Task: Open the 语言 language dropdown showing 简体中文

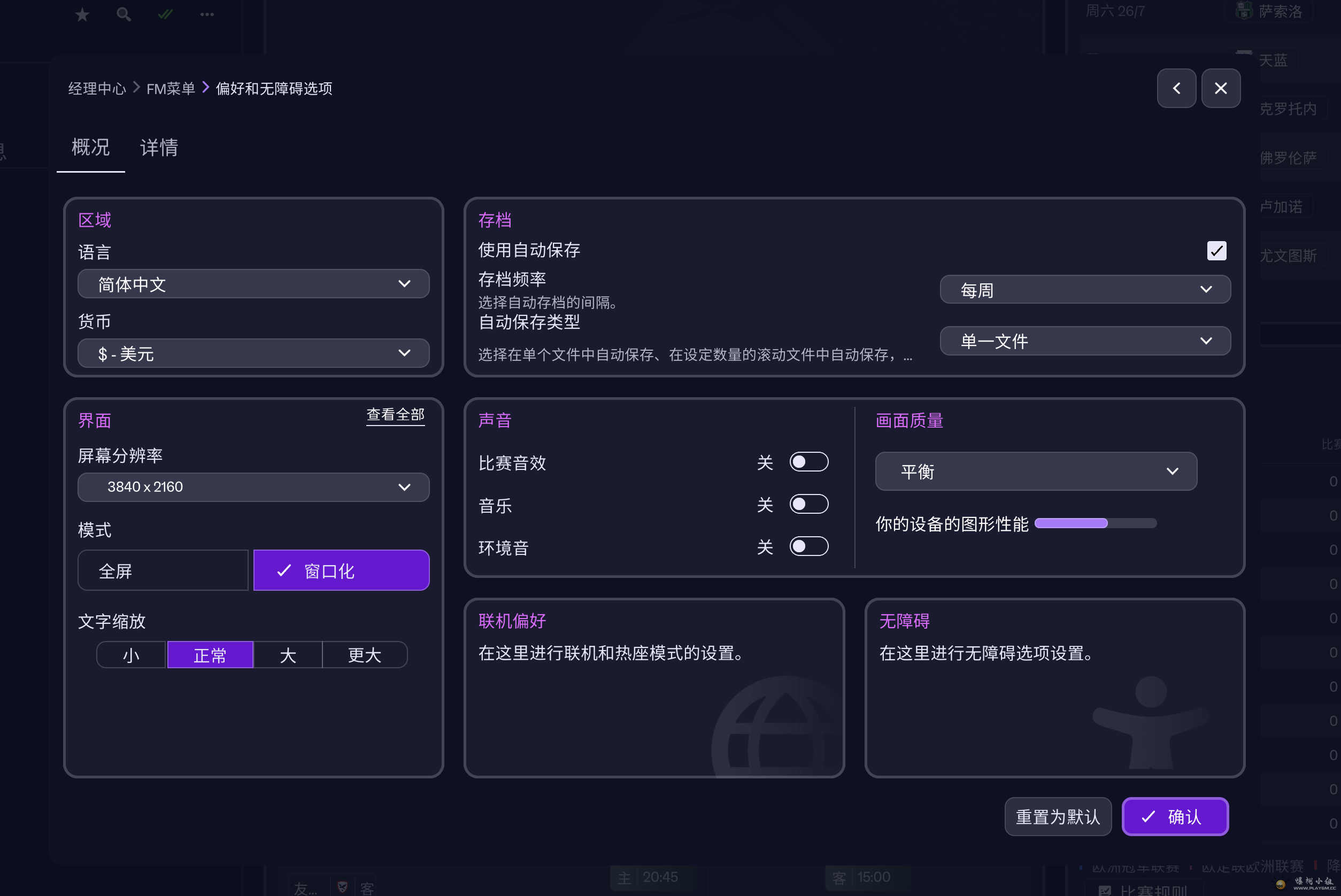Action: (253, 283)
